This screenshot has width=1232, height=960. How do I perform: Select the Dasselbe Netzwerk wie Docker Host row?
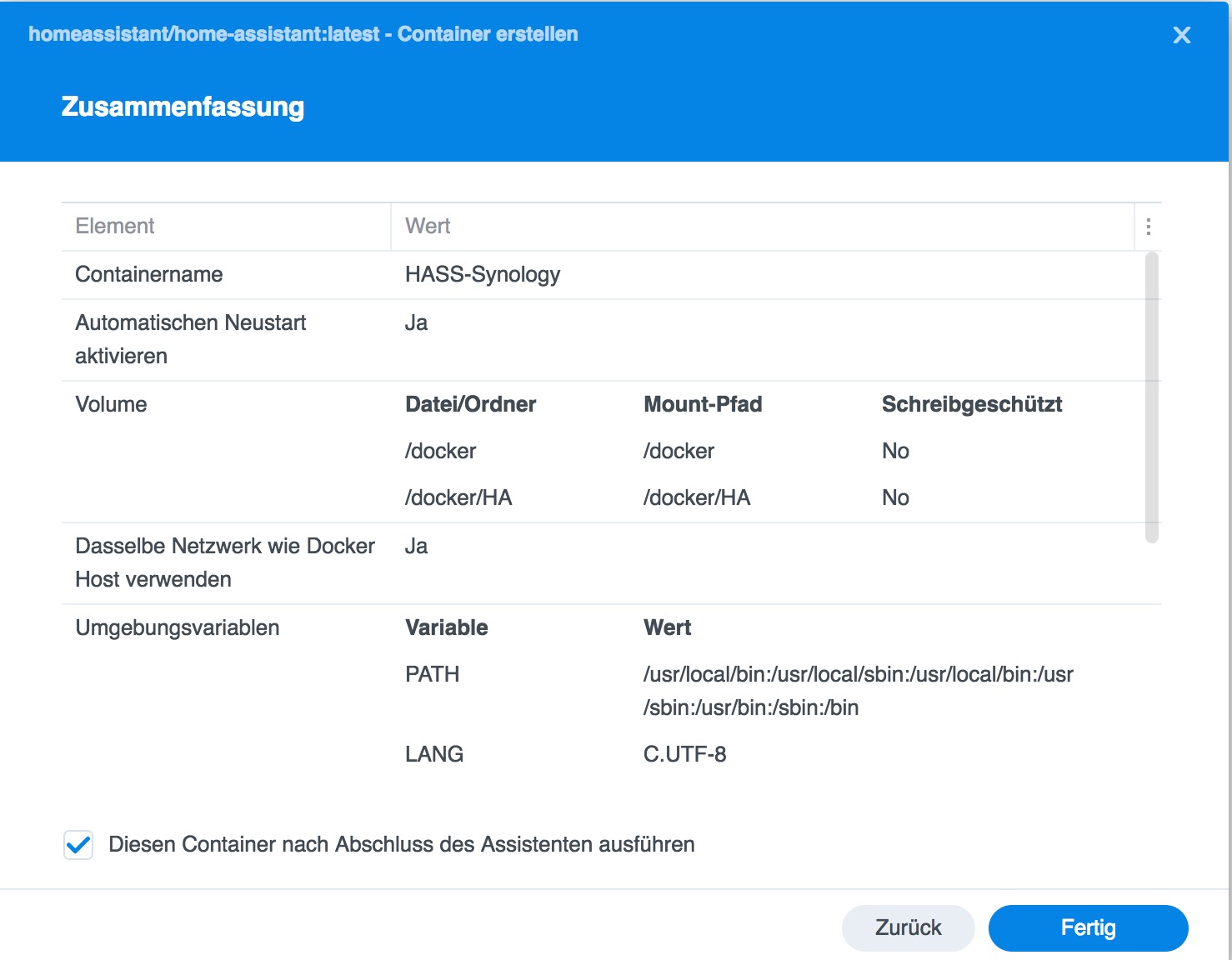coord(225,562)
